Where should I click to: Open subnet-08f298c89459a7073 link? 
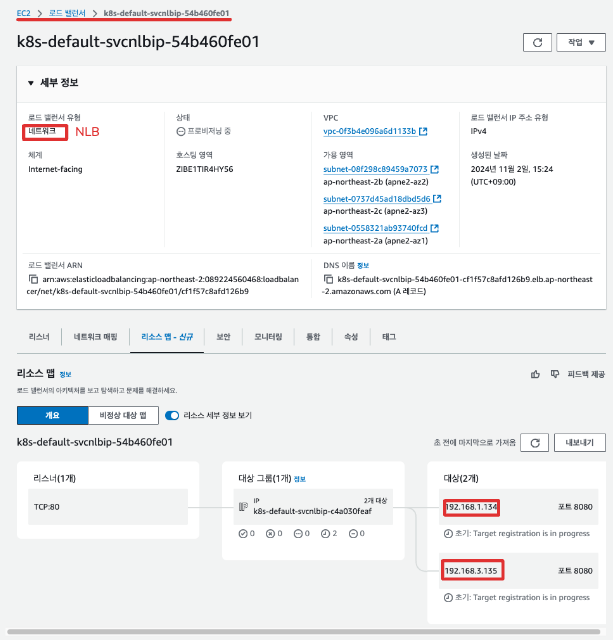(x=375, y=169)
